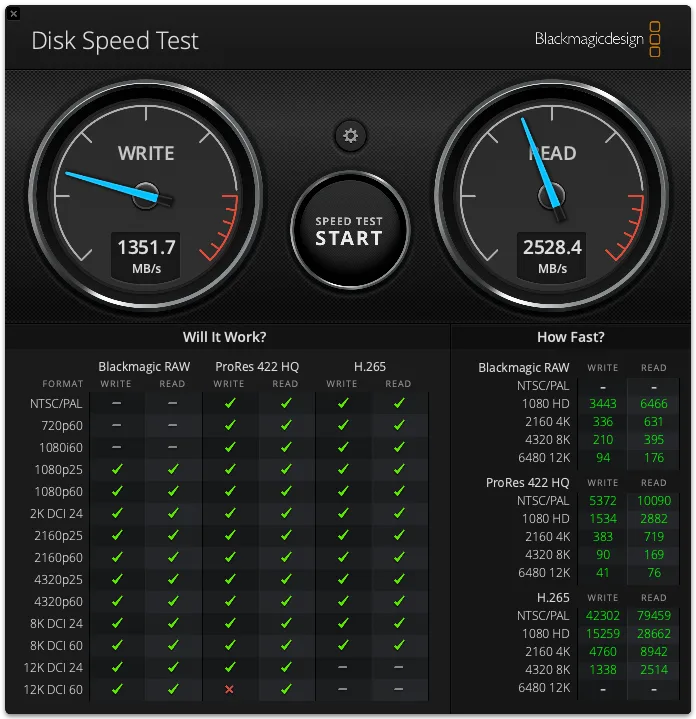Click the 12K DCI 60 ProRes read checkmark
The height and width of the screenshot is (719, 696).
(x=286, y=689)
